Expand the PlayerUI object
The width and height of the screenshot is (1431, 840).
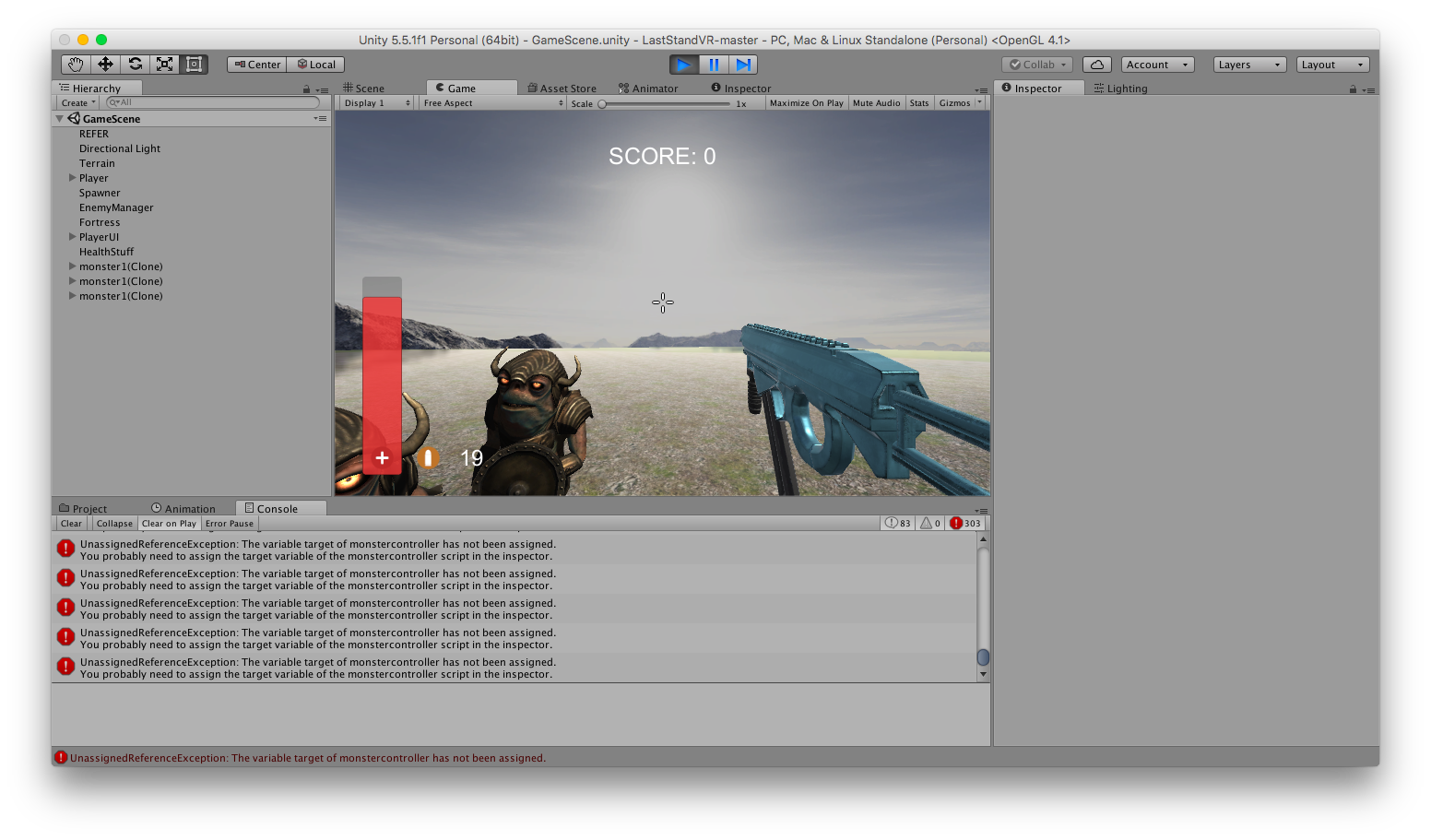73,237
